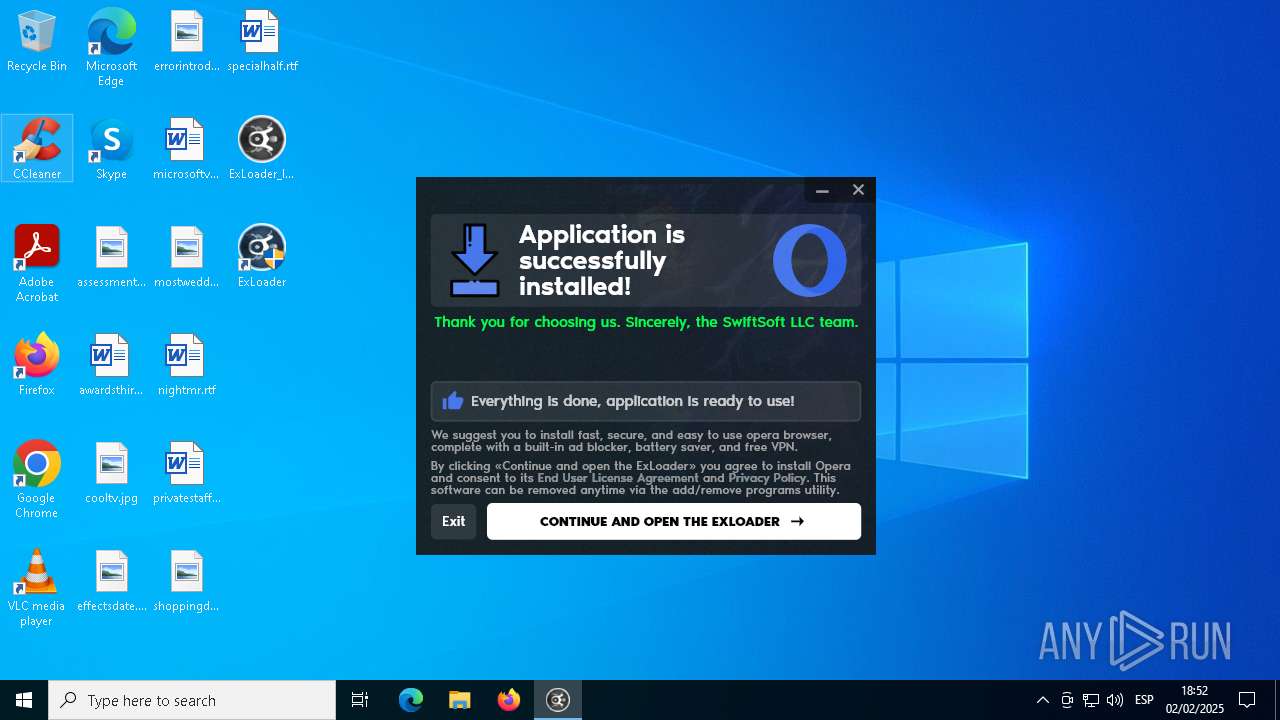Select the mostwedd... image file
This screenshot has height=720, width=1280.
coord(186,256)
